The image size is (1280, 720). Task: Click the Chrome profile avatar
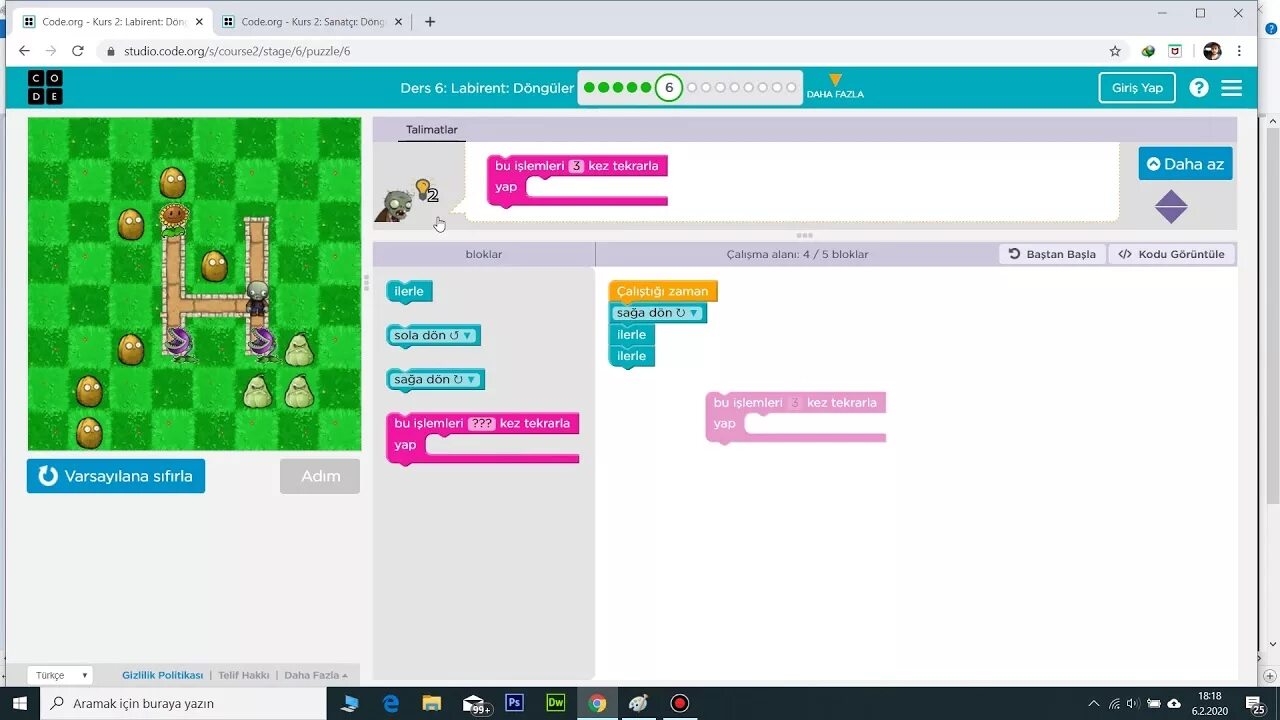coord(1212,51)
